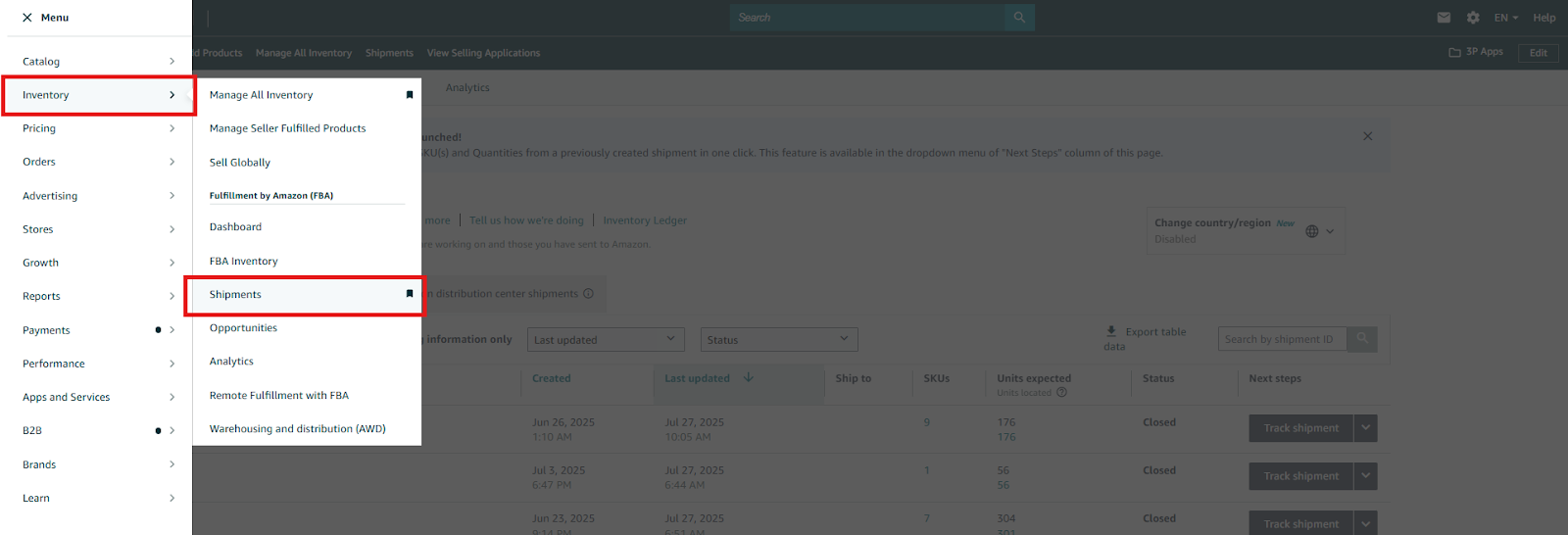Open the EN language dropdown
Screen dimensions: 1568x535
pos(1506,18)
